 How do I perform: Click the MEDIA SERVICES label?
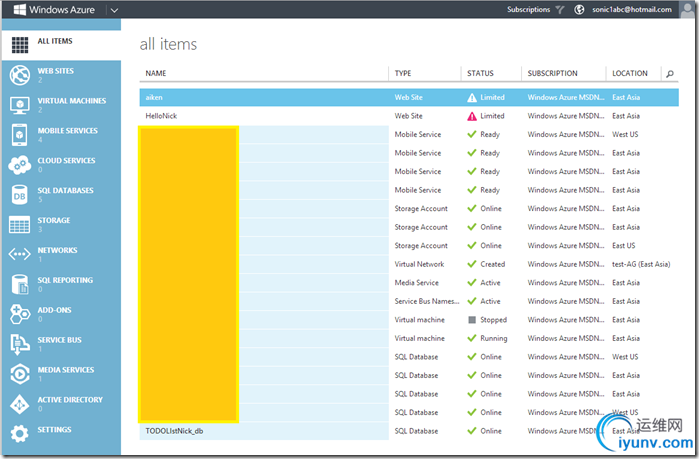(x=66, y=369)
